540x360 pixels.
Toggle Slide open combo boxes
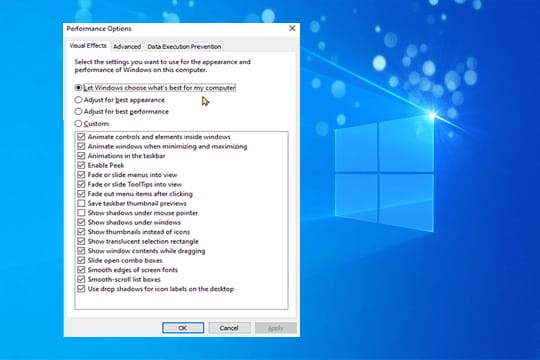point(81,260)
